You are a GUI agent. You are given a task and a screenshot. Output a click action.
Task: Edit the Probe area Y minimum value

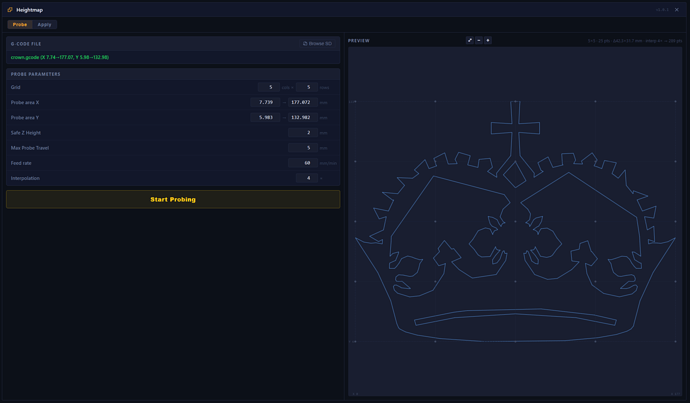[x=265, y=117]
